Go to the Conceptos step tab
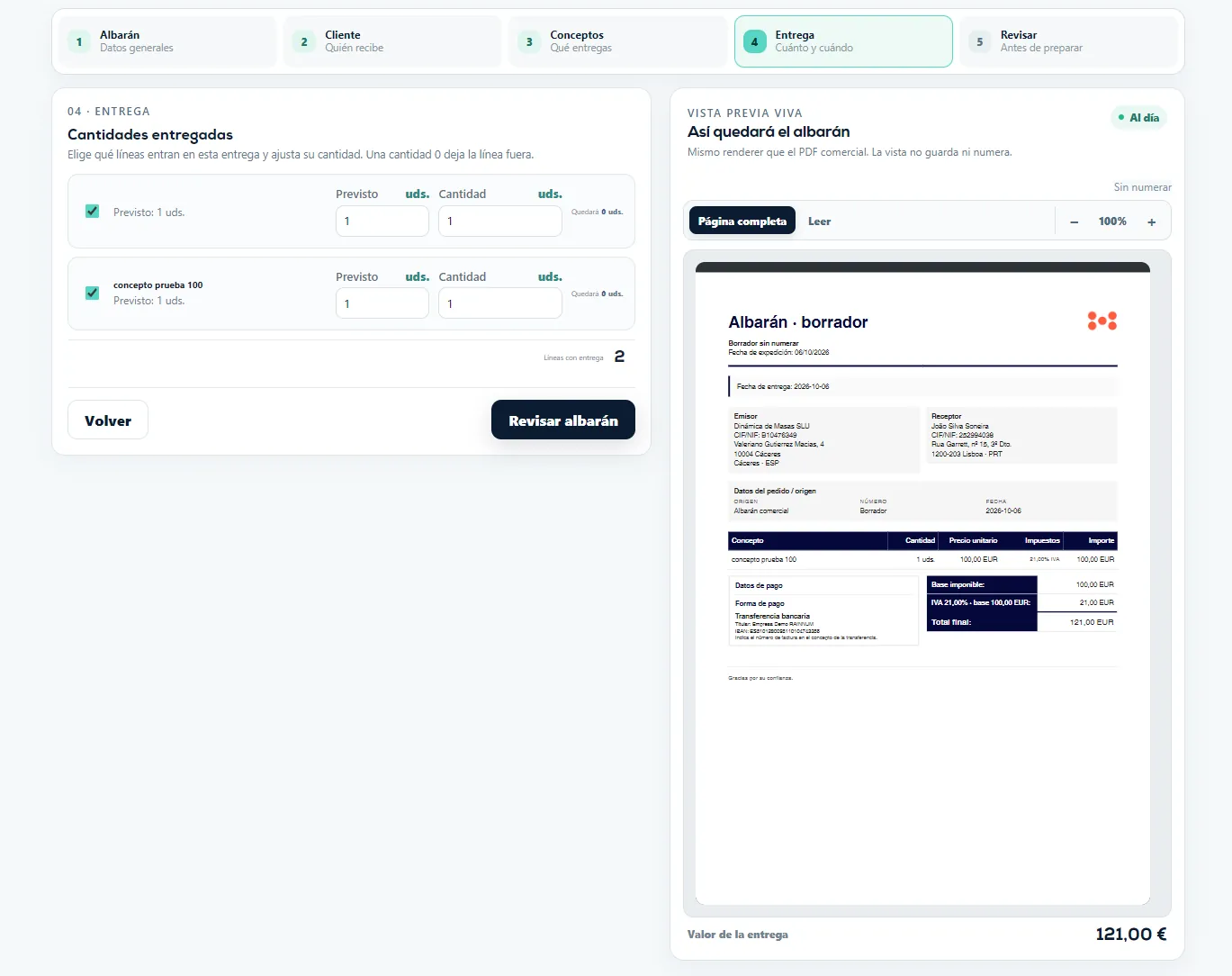1232x976 pixels. tap(618, 41)
